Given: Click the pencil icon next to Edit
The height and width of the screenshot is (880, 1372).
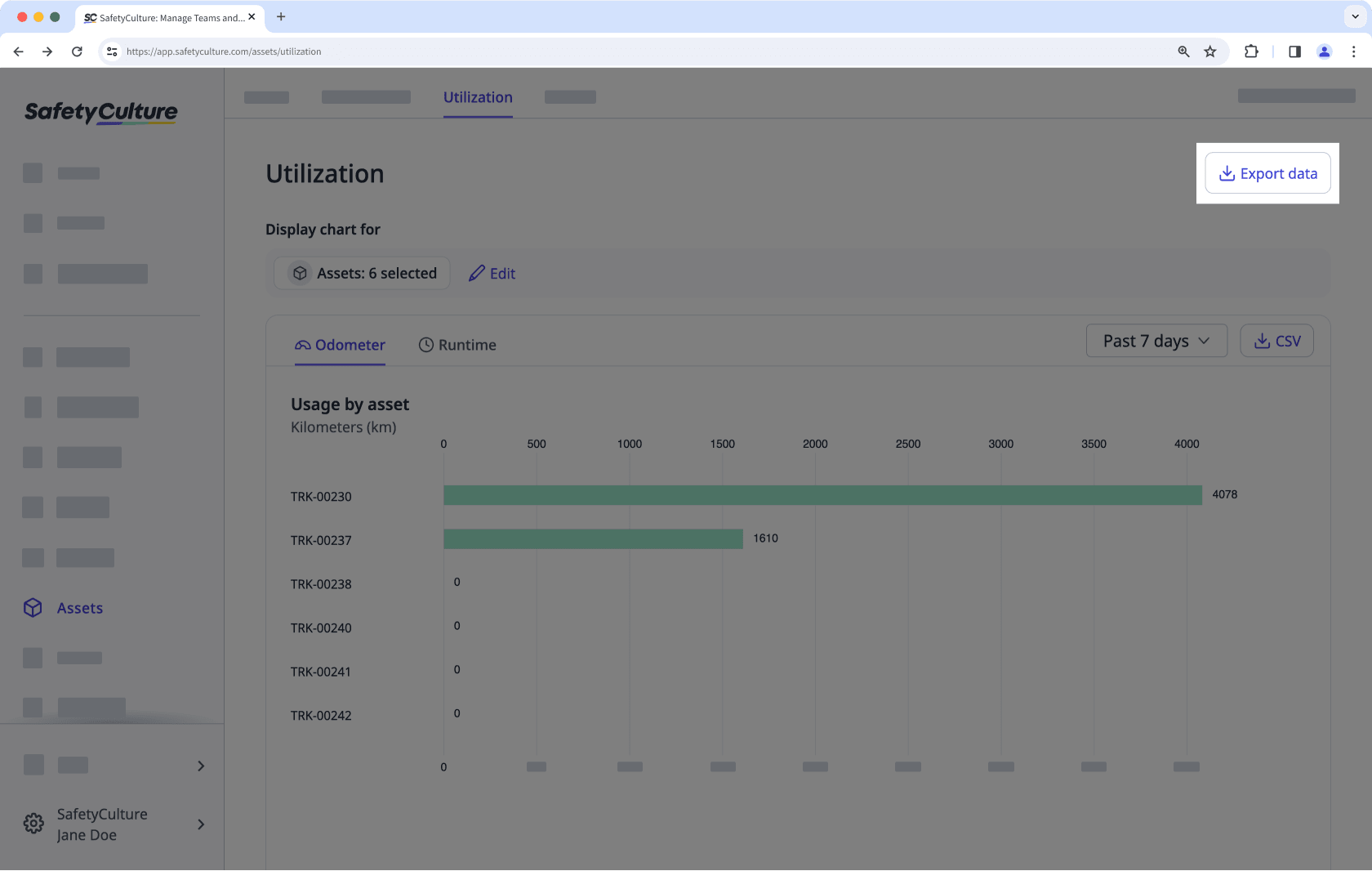Looking at the screenshot, I should (476, 273).
